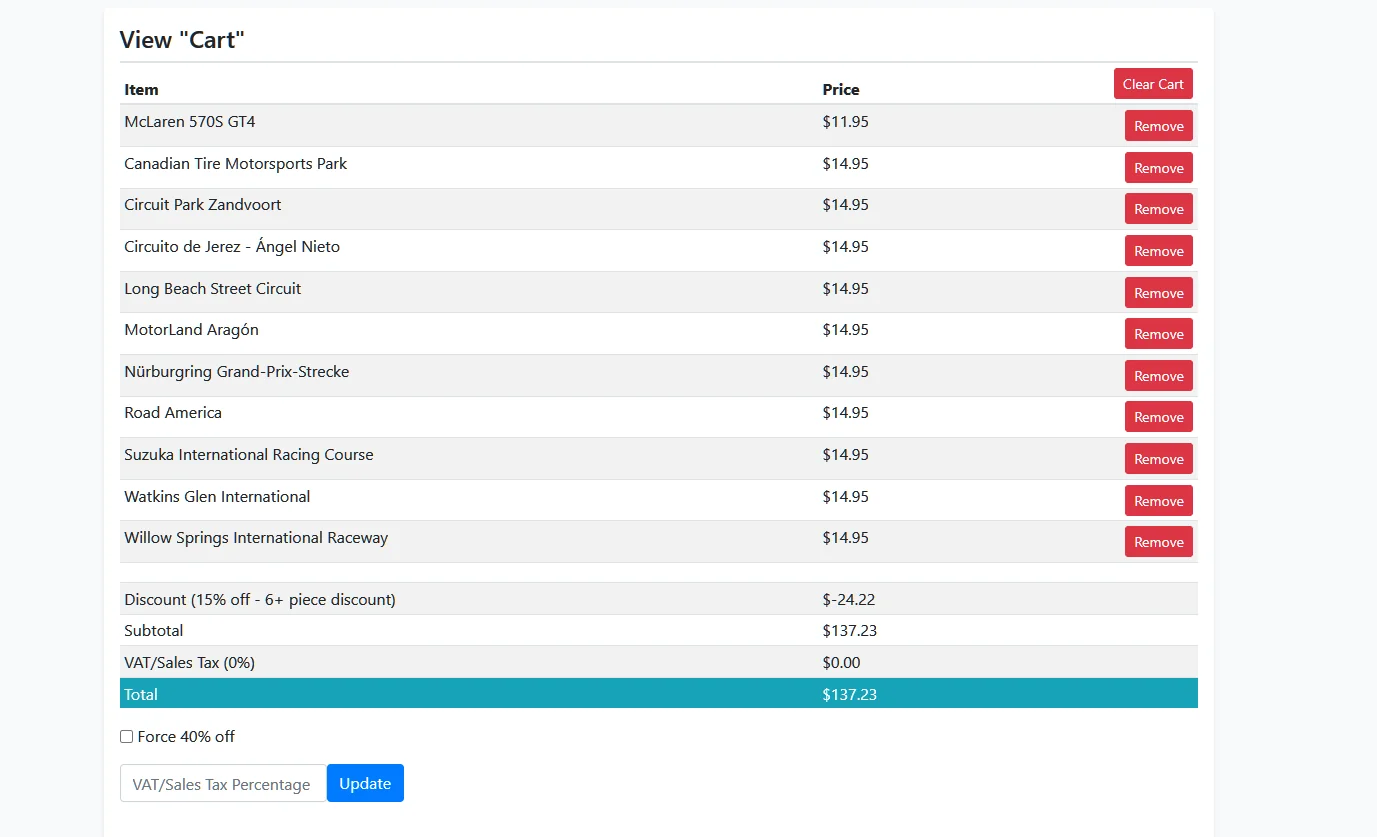Click the discount row amount $-24.22
Image resolution: width=1377 pixels, height=837 pixels.
[848, 600]
